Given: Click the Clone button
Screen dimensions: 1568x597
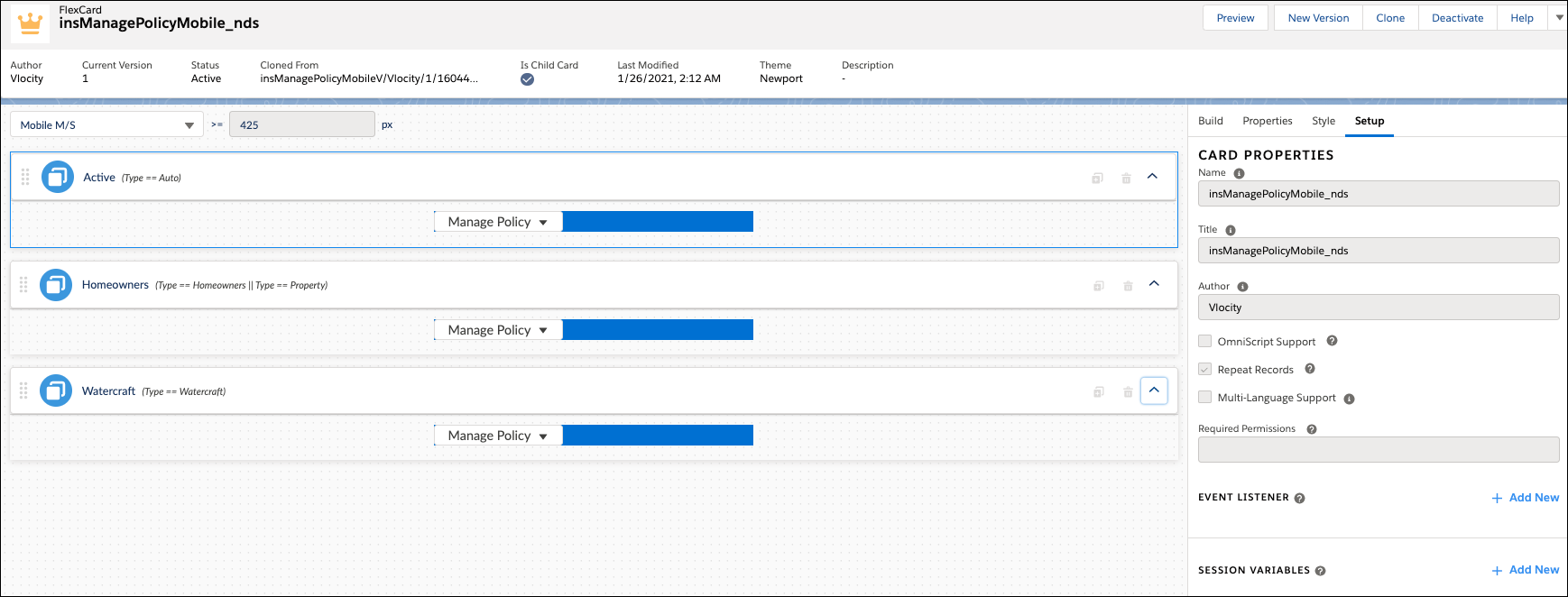Looking at the screenshot, I should (1390, 18).
